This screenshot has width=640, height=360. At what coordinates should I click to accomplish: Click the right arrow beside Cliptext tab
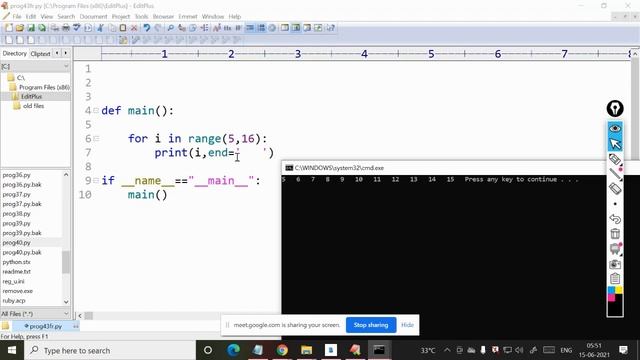65,53
